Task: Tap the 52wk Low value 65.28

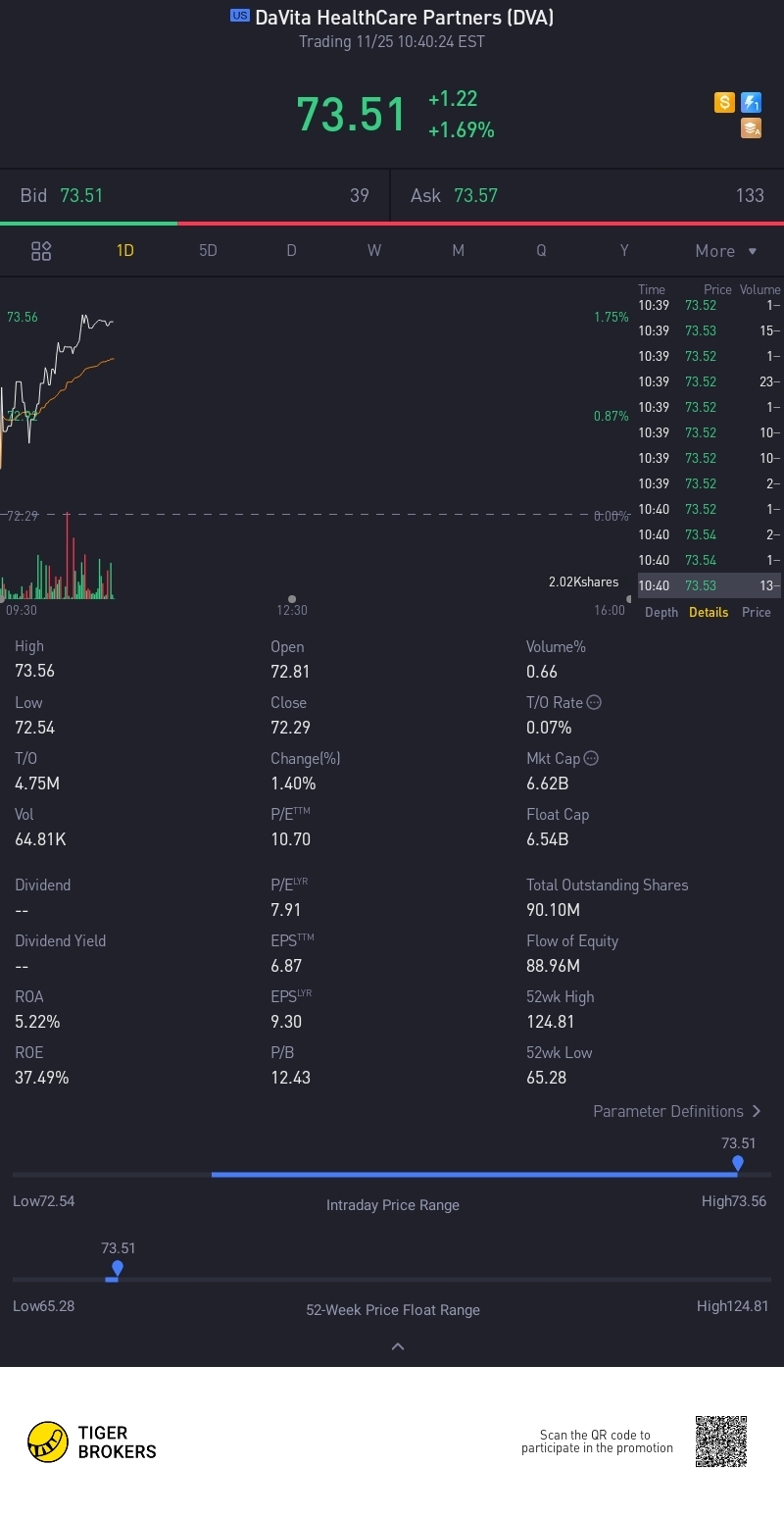Action: [546, 1078]
